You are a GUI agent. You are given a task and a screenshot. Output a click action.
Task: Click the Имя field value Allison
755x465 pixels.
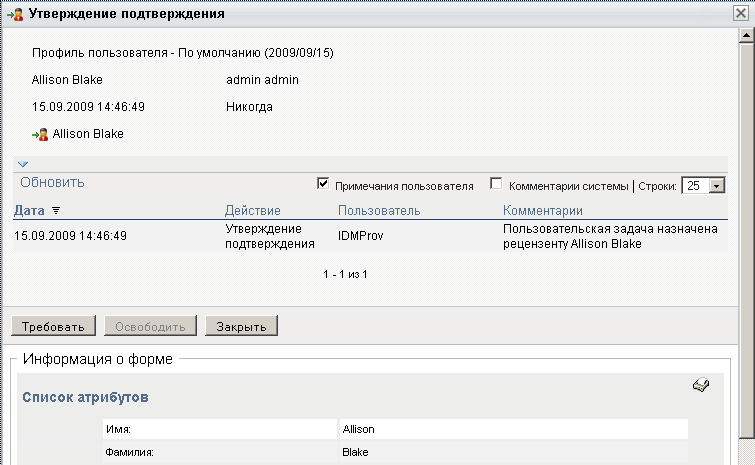(360, 429)
